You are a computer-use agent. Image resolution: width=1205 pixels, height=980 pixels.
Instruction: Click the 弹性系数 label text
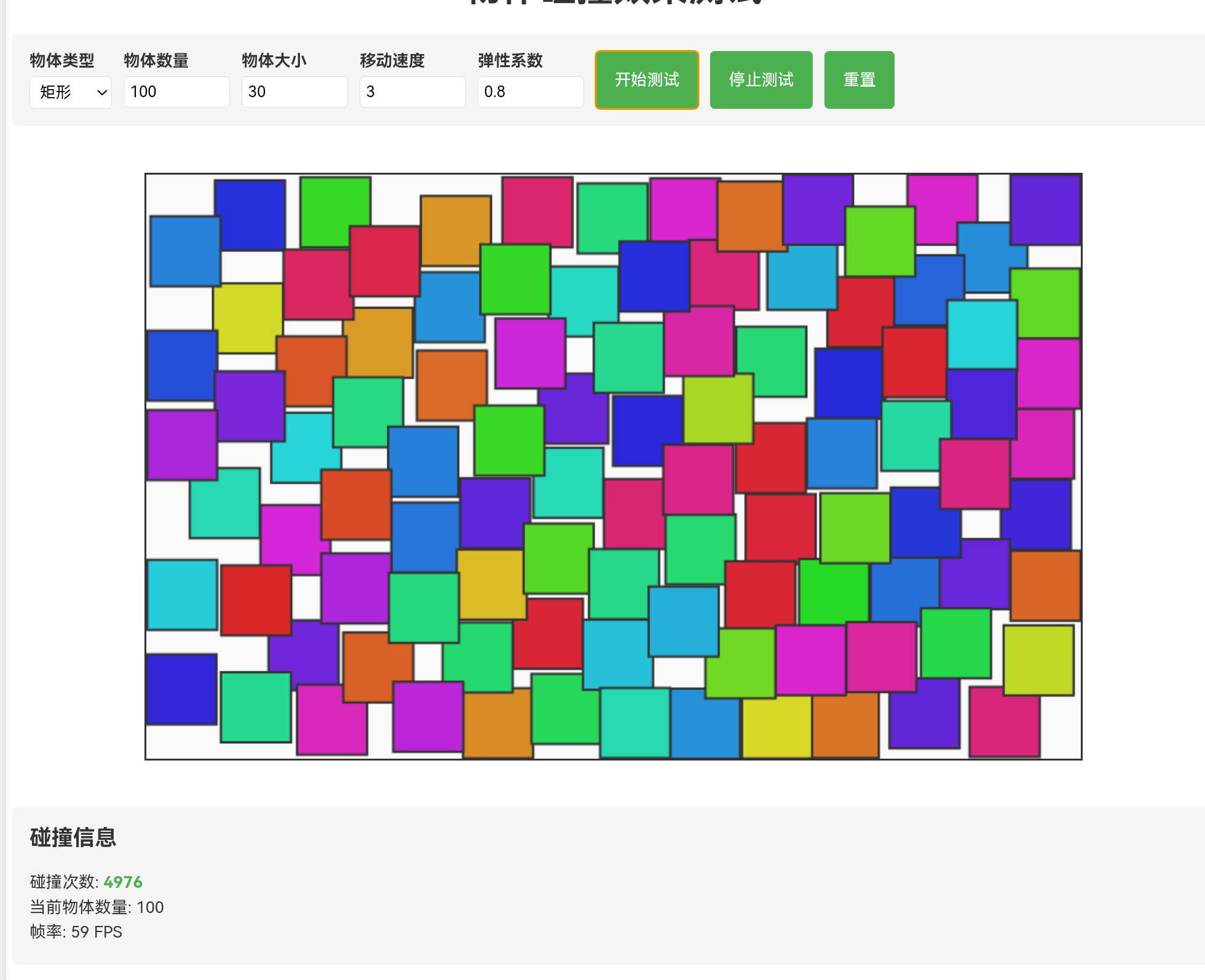510,60
